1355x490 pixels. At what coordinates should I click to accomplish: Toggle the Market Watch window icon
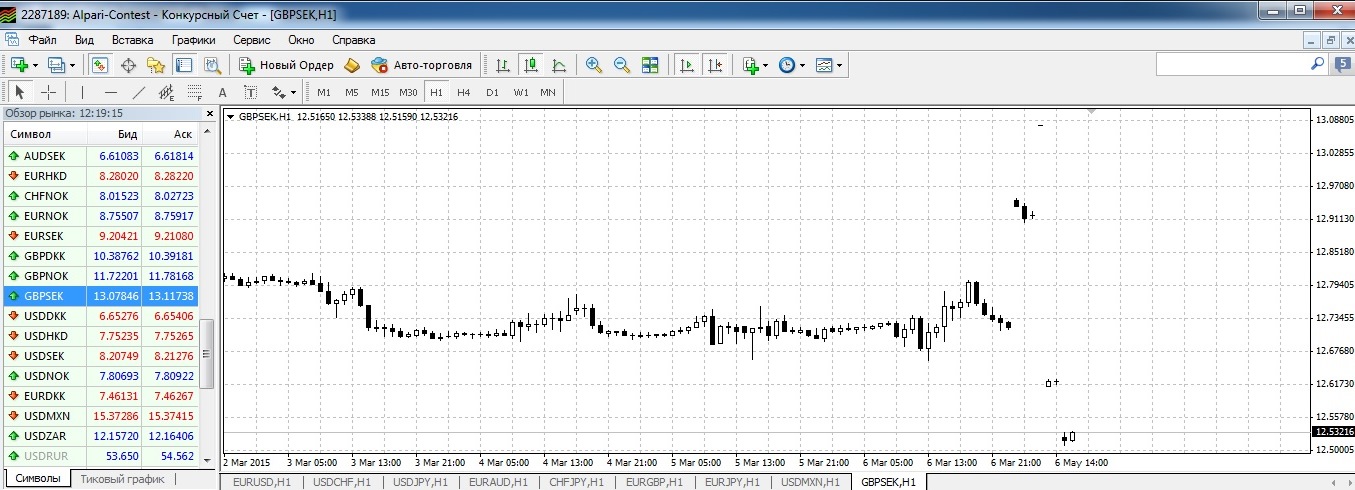100,65
